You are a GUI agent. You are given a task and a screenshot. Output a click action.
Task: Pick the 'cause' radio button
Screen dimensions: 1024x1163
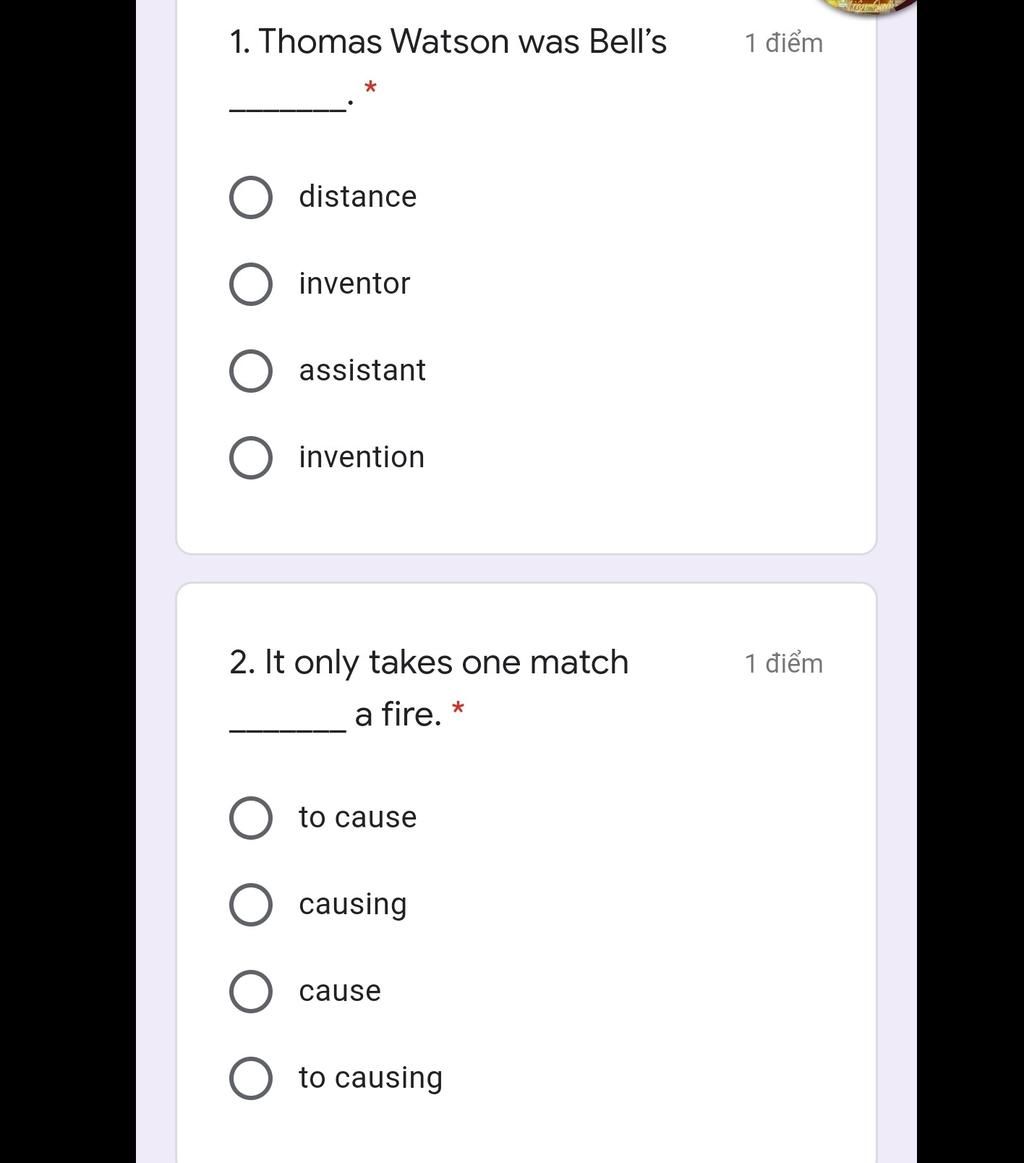pyautogui.click(x=251, y=992)
